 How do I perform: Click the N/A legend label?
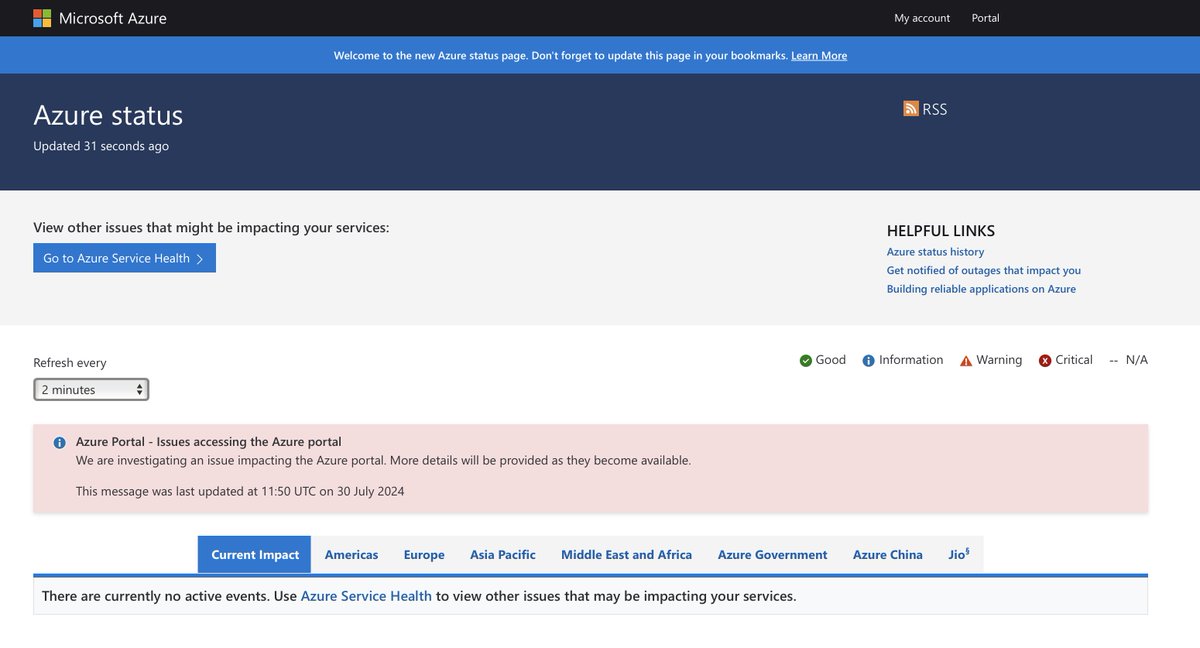click(1137, 360)
